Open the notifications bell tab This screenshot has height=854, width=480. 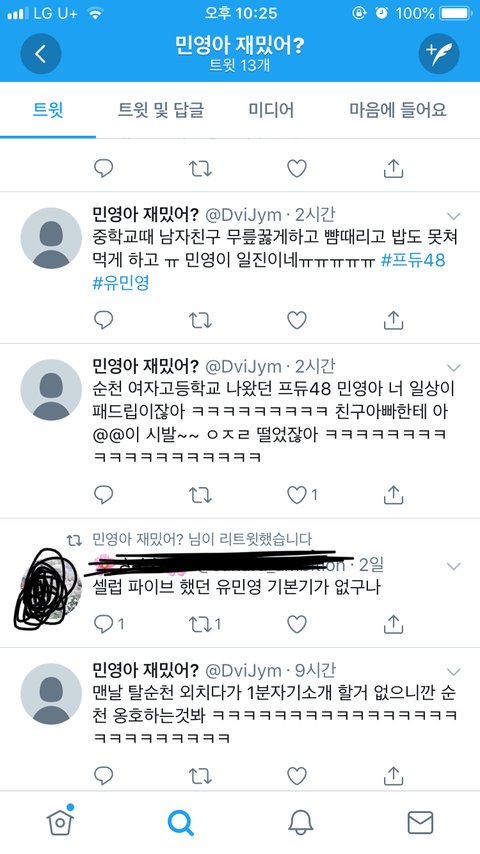click(x=300, y=822)
